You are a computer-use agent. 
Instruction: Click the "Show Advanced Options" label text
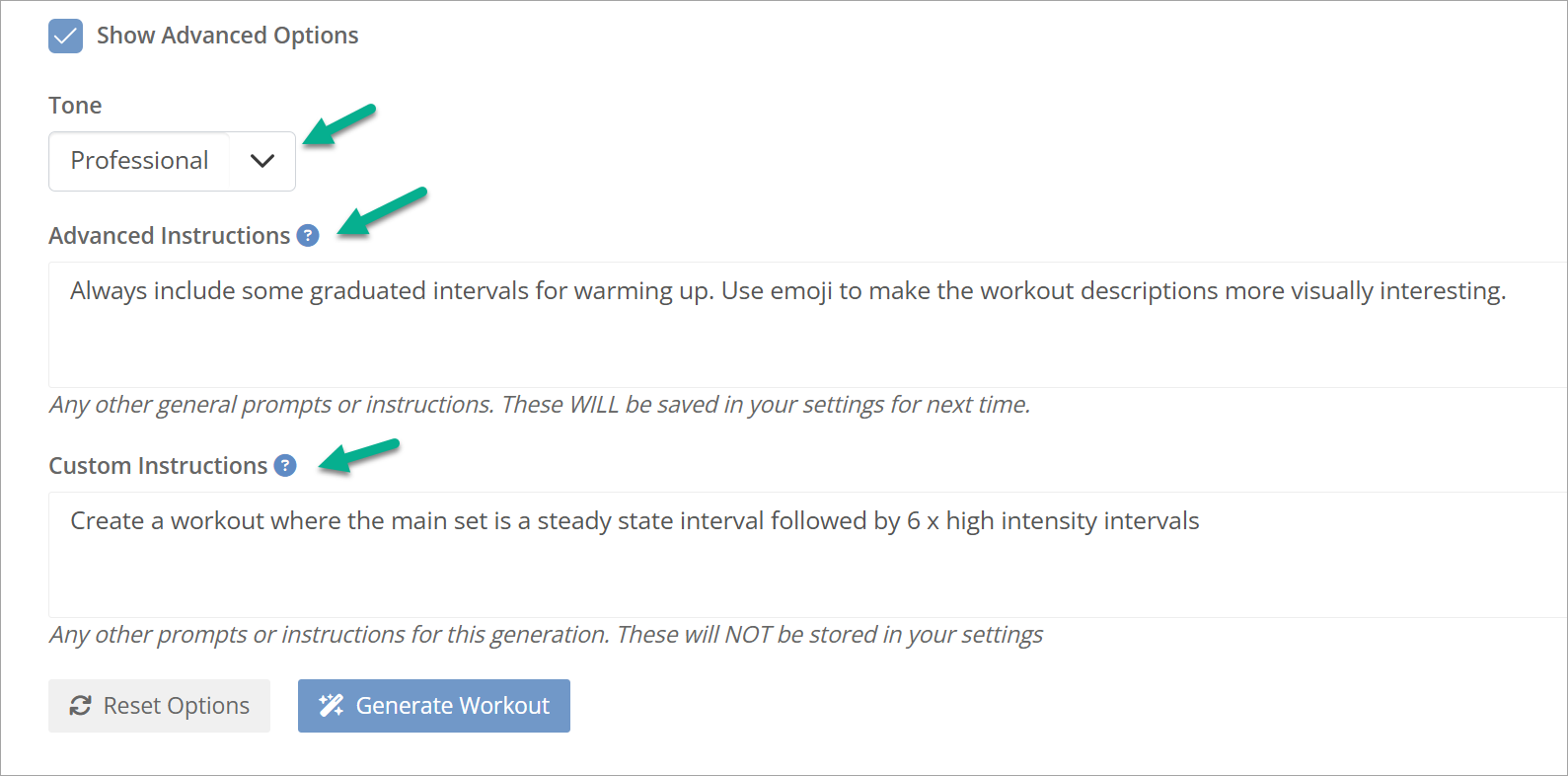(227, 36)
